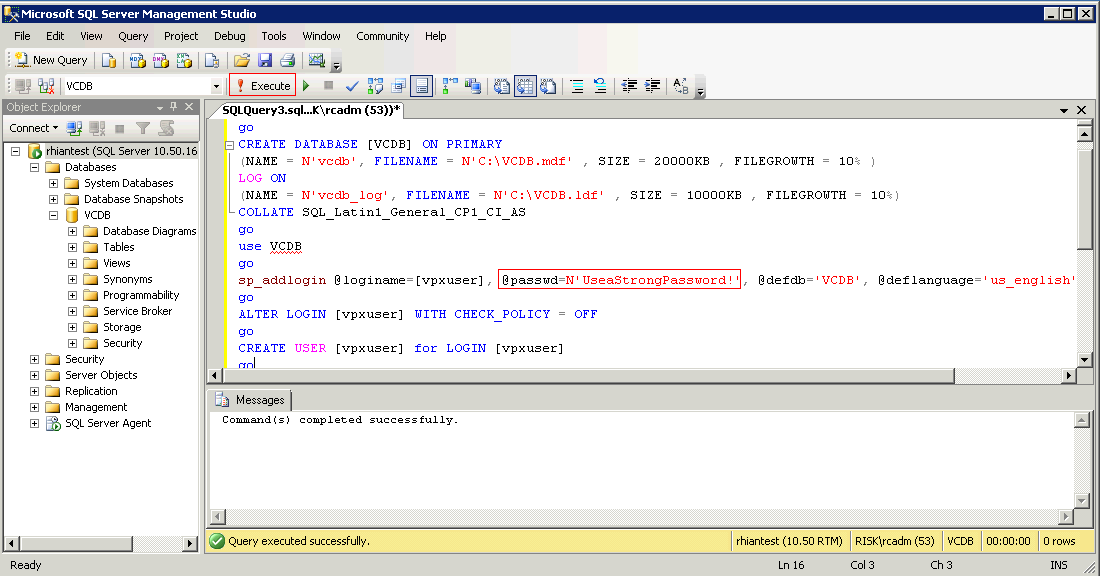Screen dimensions: 1100x576
Task: Switch to the Messages tab
Action: tap(251, 400)
